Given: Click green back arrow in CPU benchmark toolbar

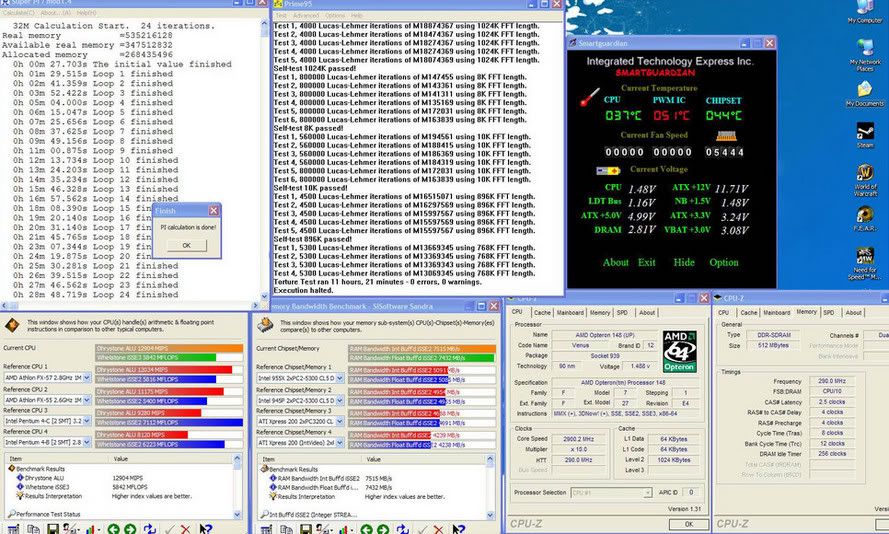Looking at the screenshot, I should point(113,529).
